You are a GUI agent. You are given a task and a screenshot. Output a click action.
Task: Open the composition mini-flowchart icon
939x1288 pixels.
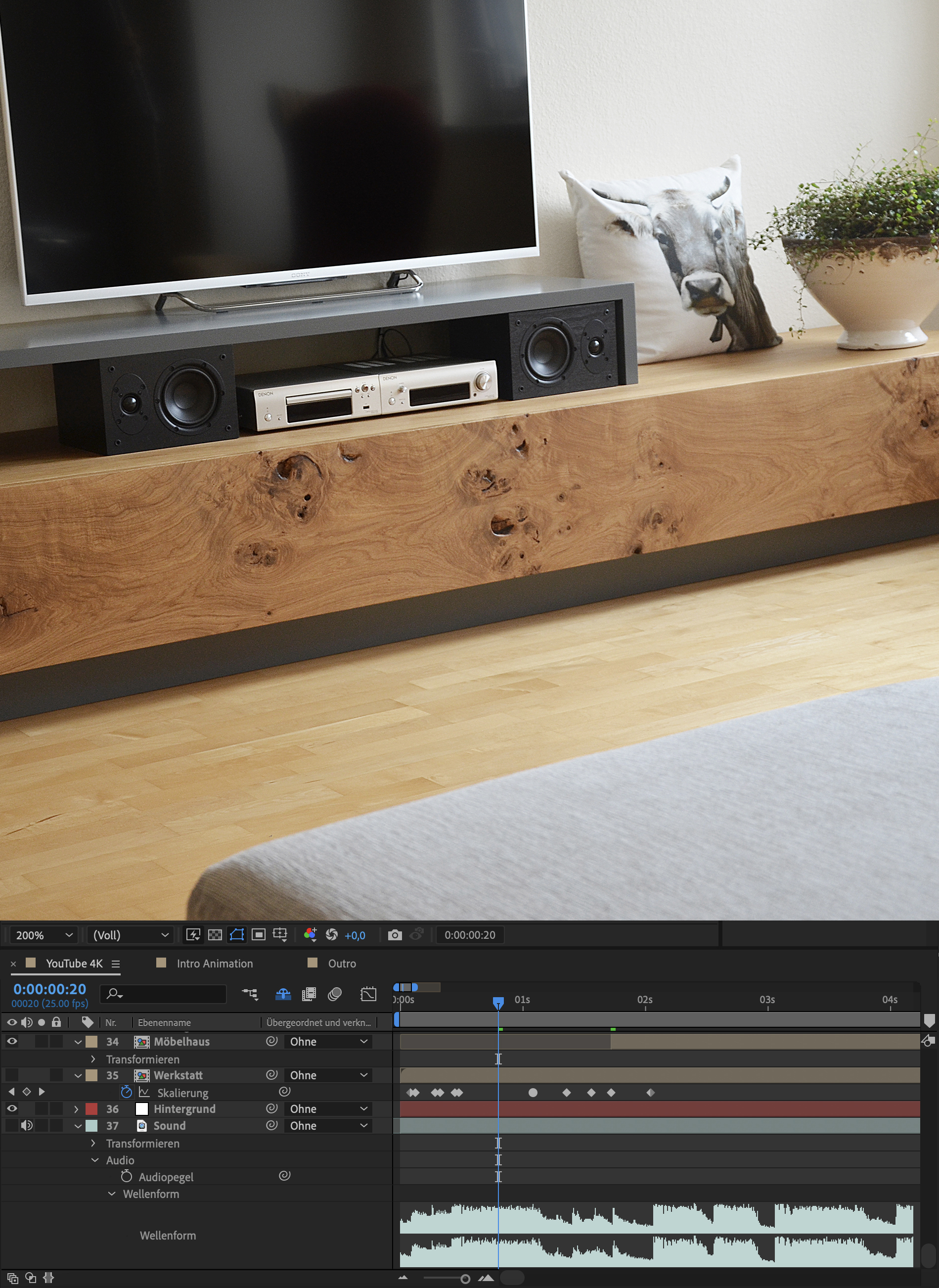pos(250,994)
